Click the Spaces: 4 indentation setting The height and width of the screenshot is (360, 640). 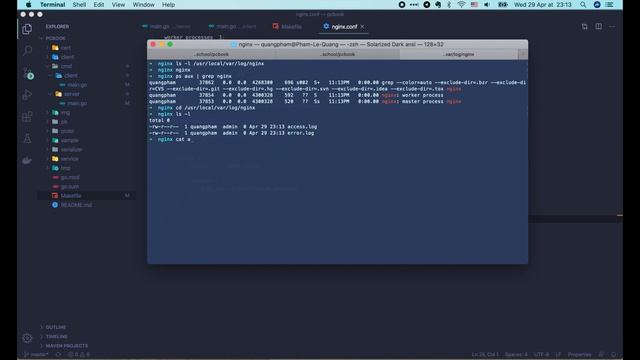516,355
